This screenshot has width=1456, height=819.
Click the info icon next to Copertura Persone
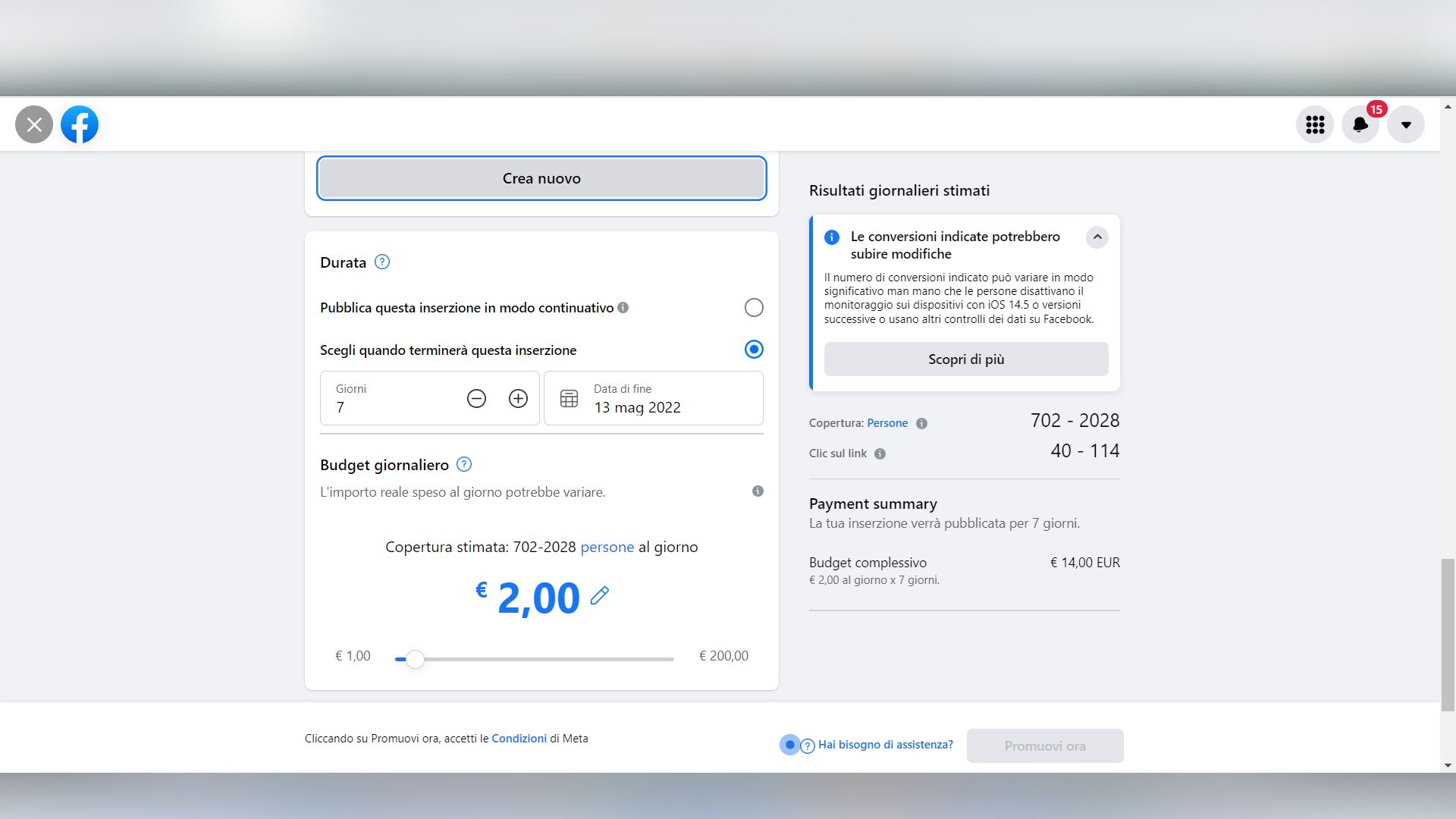pyautogui.click(x=922, y=423)
